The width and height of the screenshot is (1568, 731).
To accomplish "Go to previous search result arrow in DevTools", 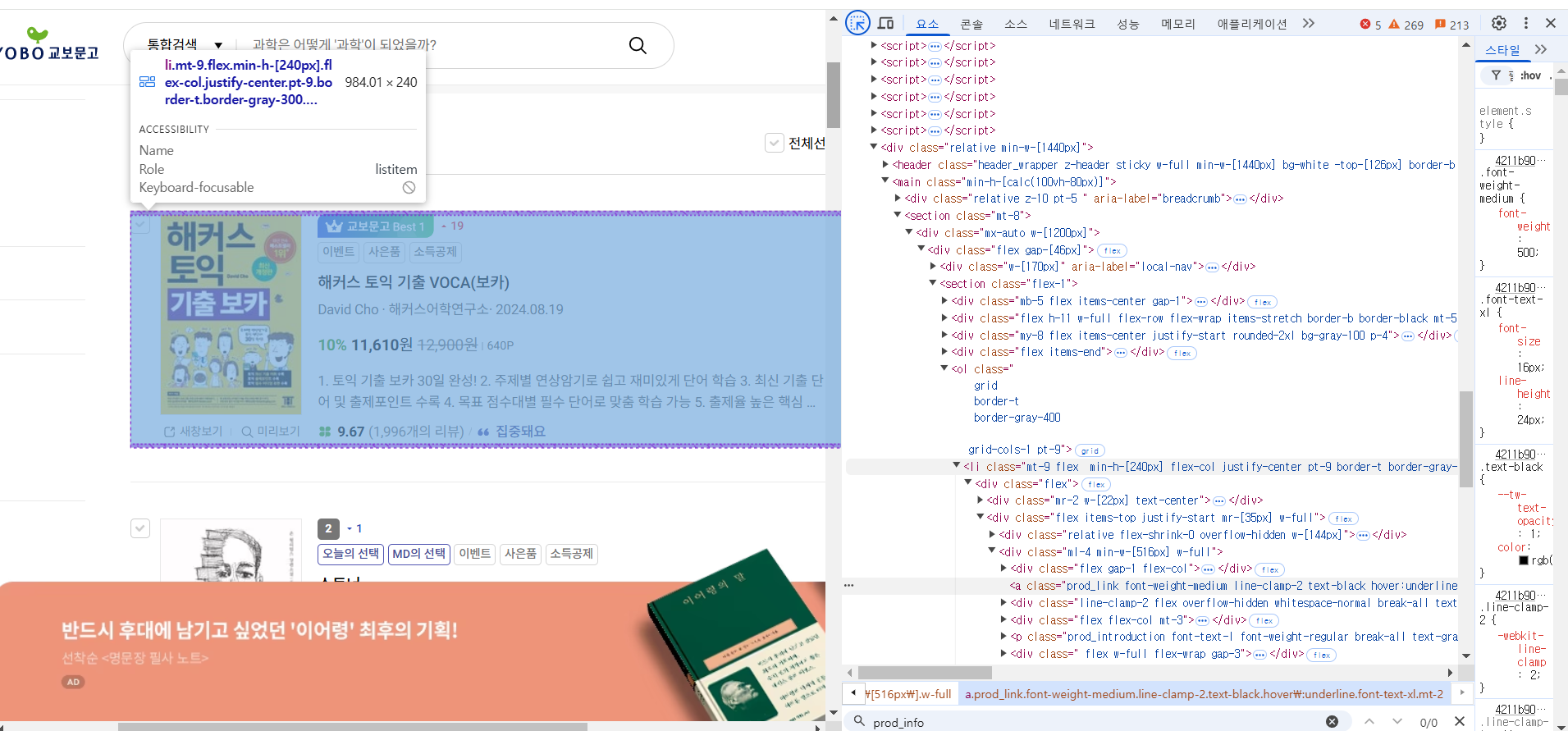I will coord(1369,721).
